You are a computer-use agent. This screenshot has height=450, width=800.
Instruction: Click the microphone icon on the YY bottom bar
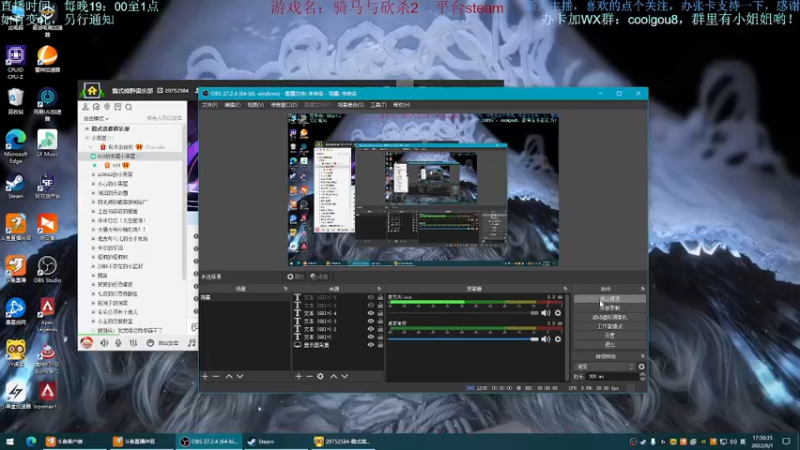118,343
